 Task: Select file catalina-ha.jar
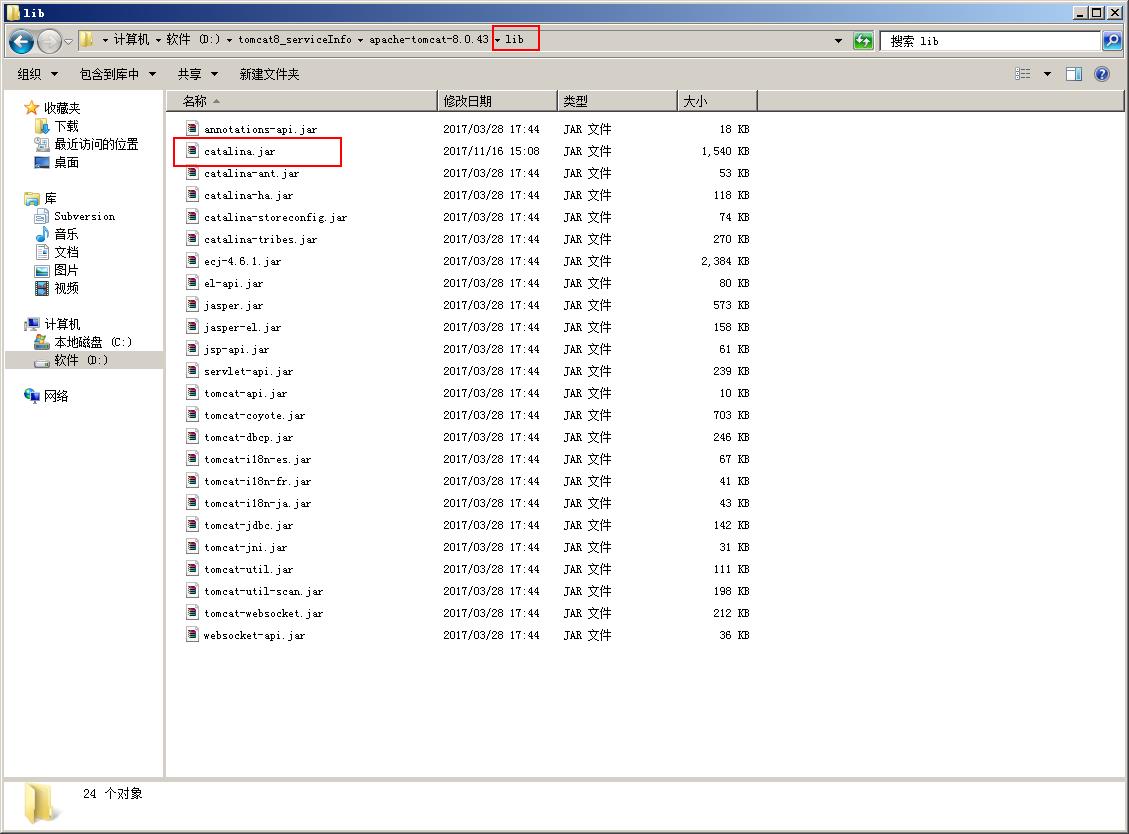click(248, 195)
